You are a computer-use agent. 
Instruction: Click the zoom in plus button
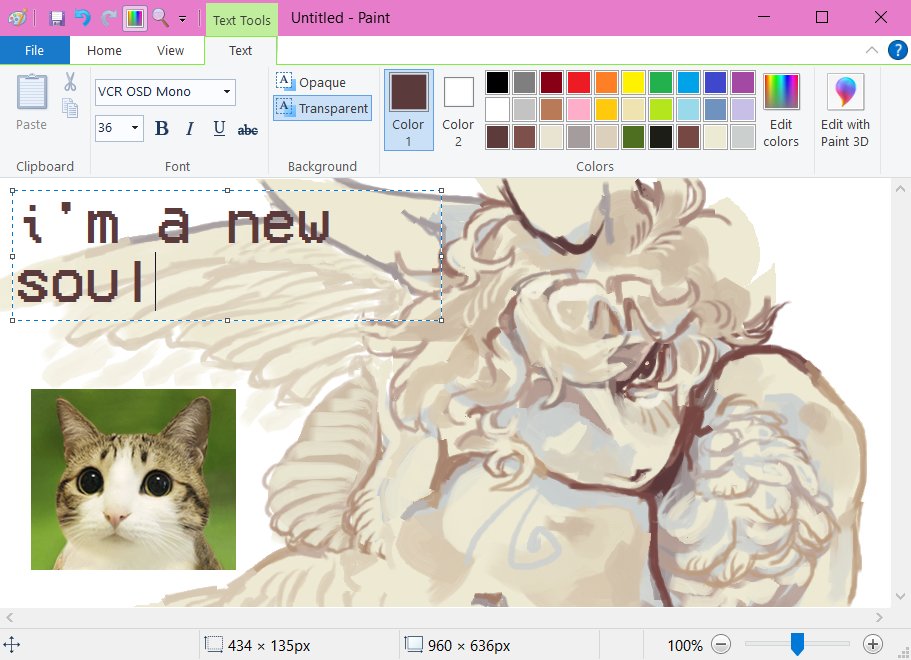click(x=873, y=644)
